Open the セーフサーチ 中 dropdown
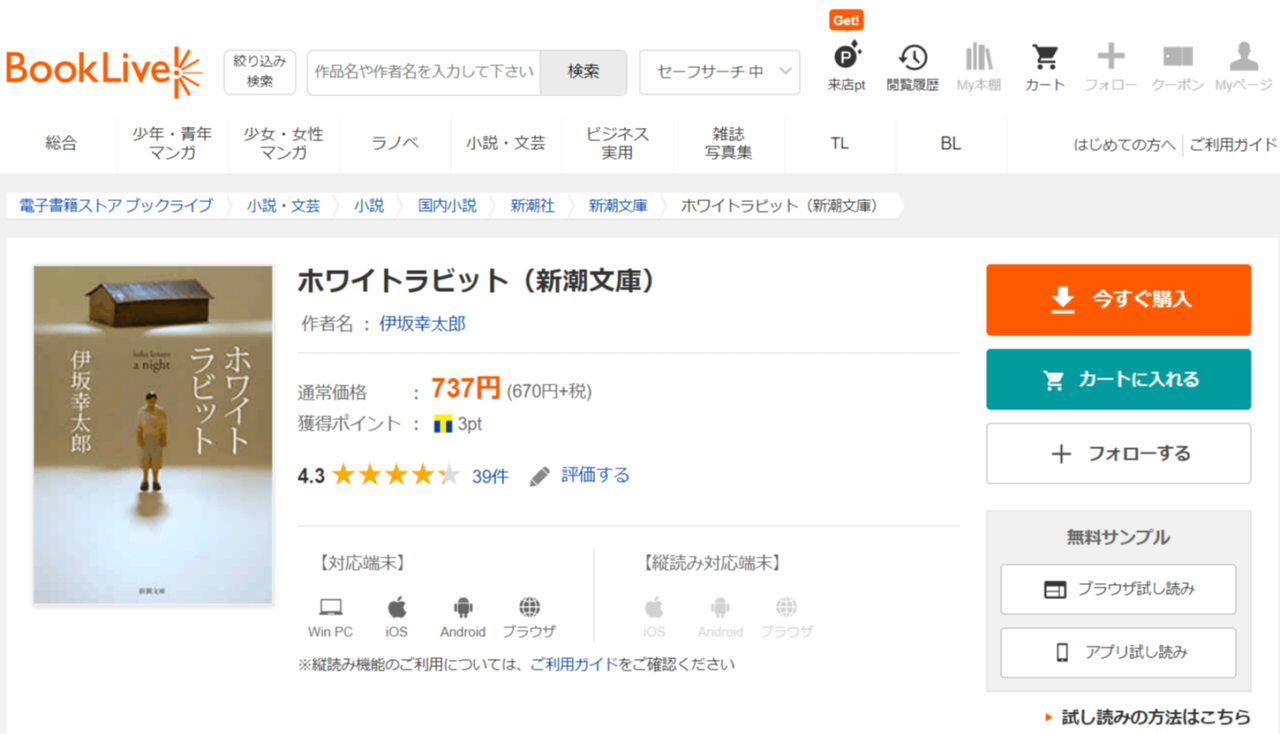 click(719, 72)
